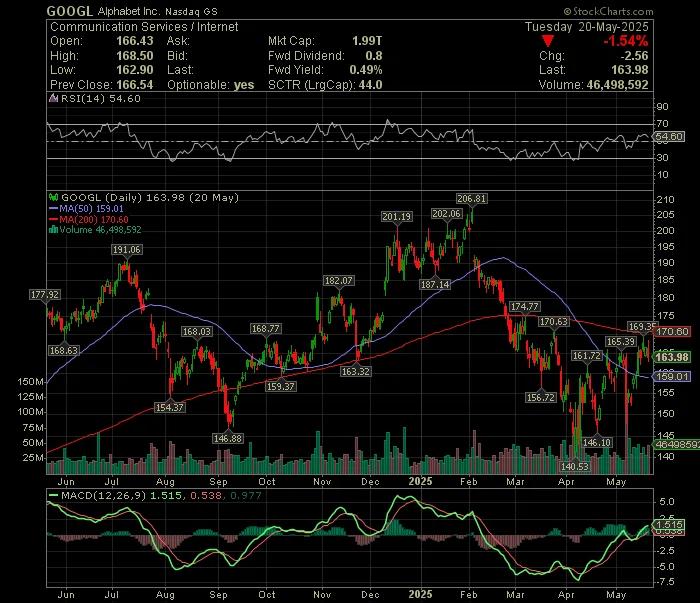Screen dimensions: 700x603
Task: Click the 154.37 August low label
Action: tap(170, 407)
